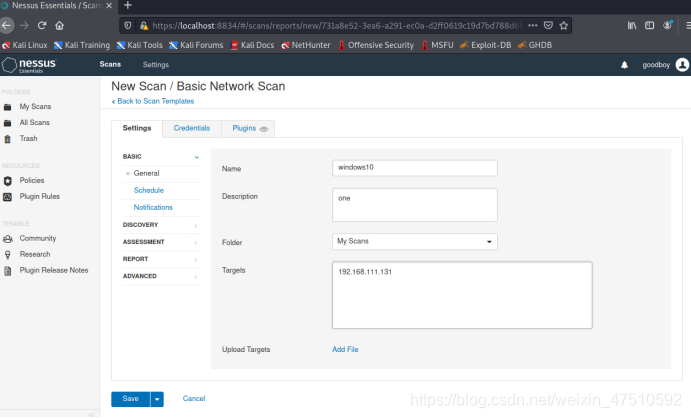This screenshot has width=691, height=418.
Task: Open tracking protection shield in address bar
Action: (x=128, y=26)
